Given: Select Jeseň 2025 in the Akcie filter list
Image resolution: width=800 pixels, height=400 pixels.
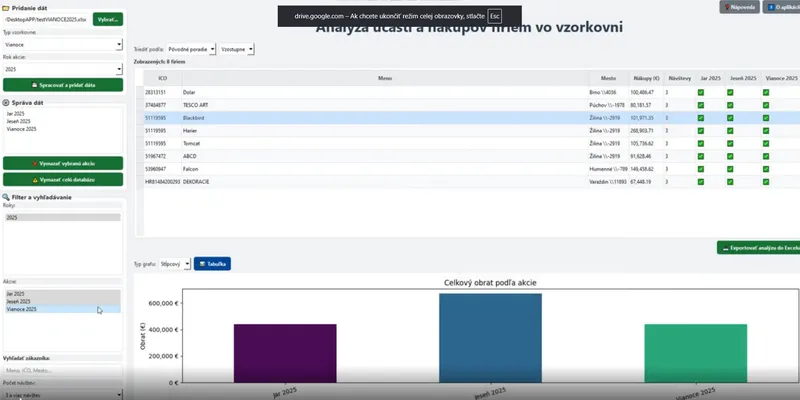Looking at the screenshot, I should [63, 302].
